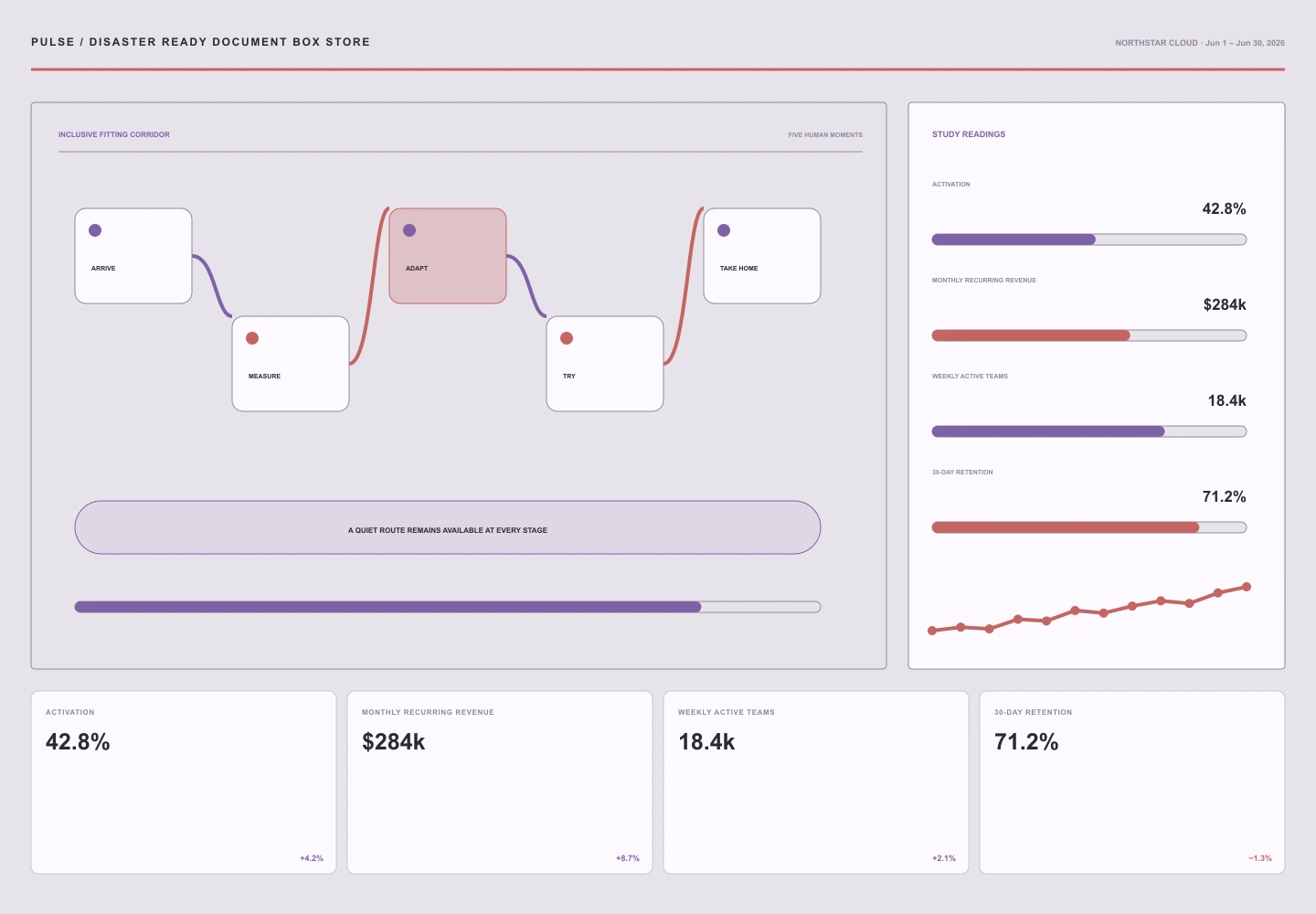Open the Weekly Active Teams 18.4k card

point(816,782)
